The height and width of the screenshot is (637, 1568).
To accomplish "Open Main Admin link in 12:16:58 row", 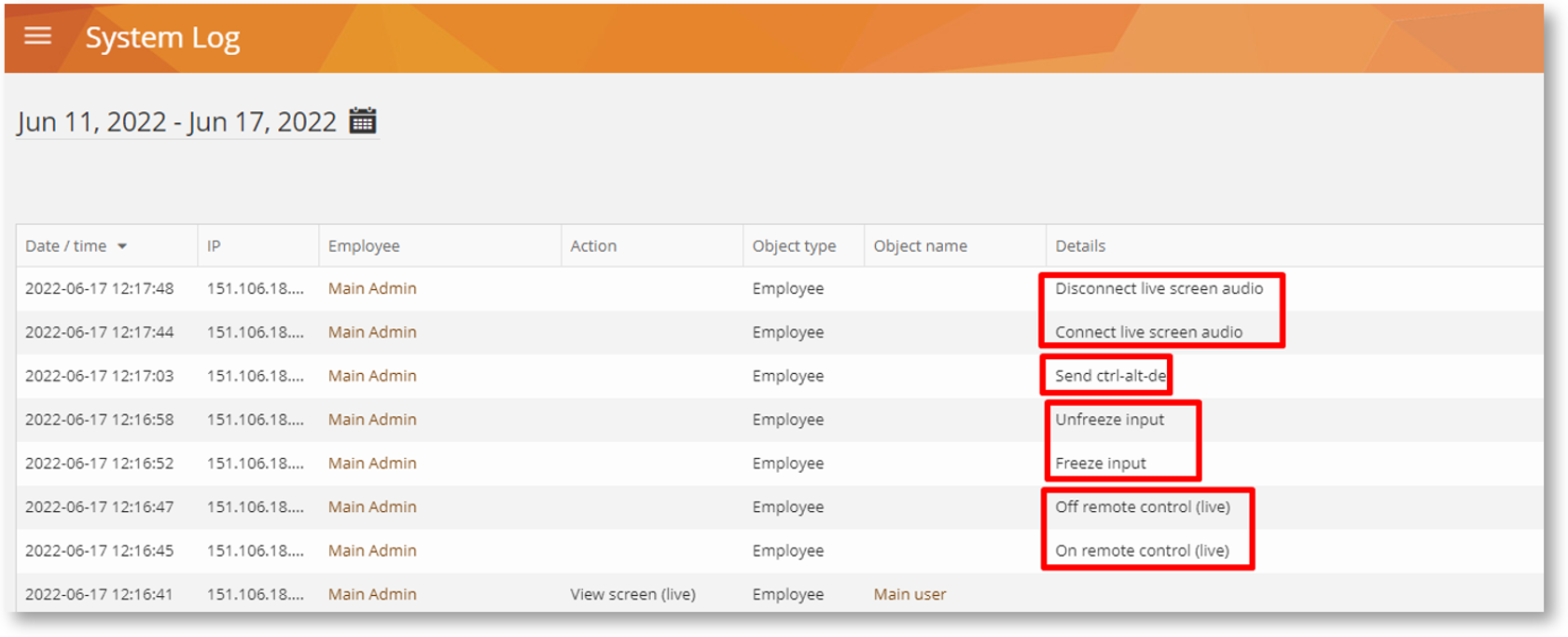I will [372, 420].
